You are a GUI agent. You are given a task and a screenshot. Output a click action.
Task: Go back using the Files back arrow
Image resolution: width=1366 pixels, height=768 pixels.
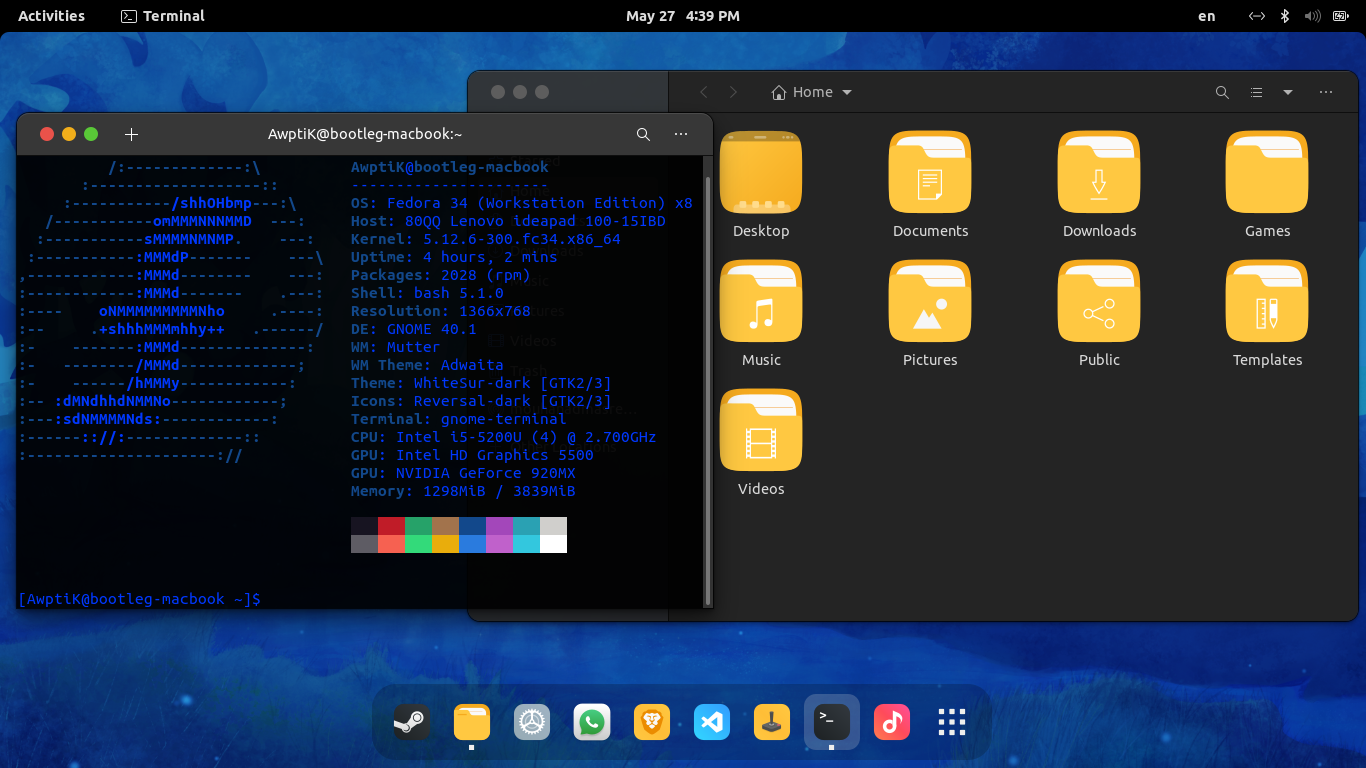[x=704, y=92]
